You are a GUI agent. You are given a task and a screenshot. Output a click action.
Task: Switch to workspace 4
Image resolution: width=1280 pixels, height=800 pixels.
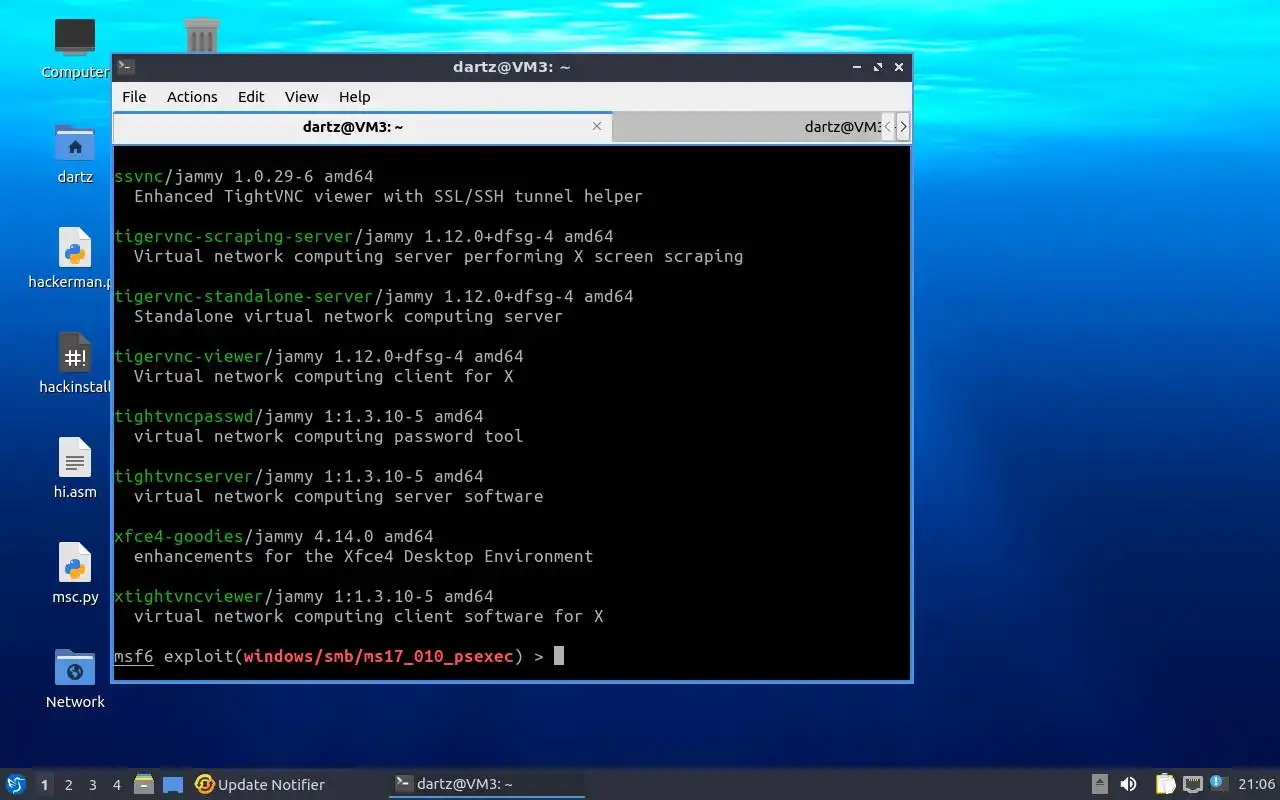click(116, 785)
